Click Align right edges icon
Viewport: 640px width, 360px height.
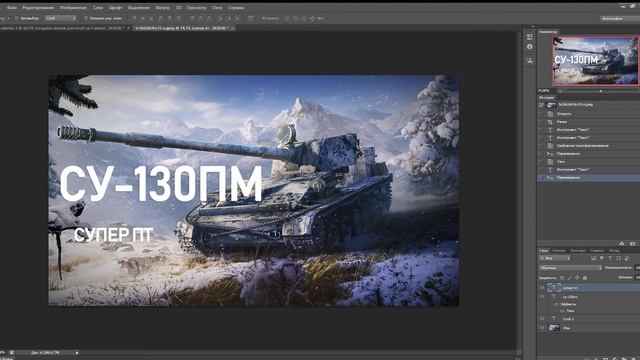coord(178,18)
